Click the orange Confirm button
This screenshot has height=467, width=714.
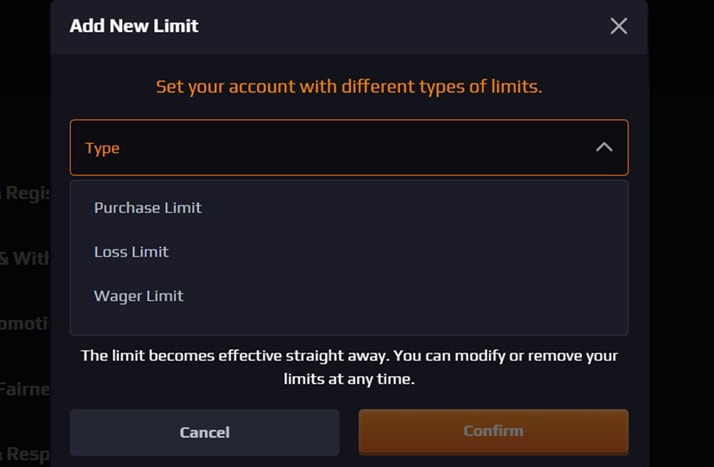click(x=493, y=431)
